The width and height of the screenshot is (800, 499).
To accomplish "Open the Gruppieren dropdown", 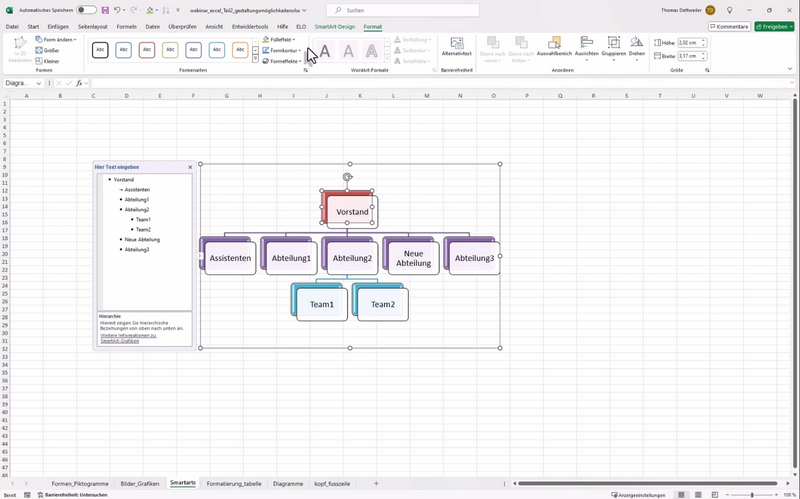I will (x=613, y=48).
